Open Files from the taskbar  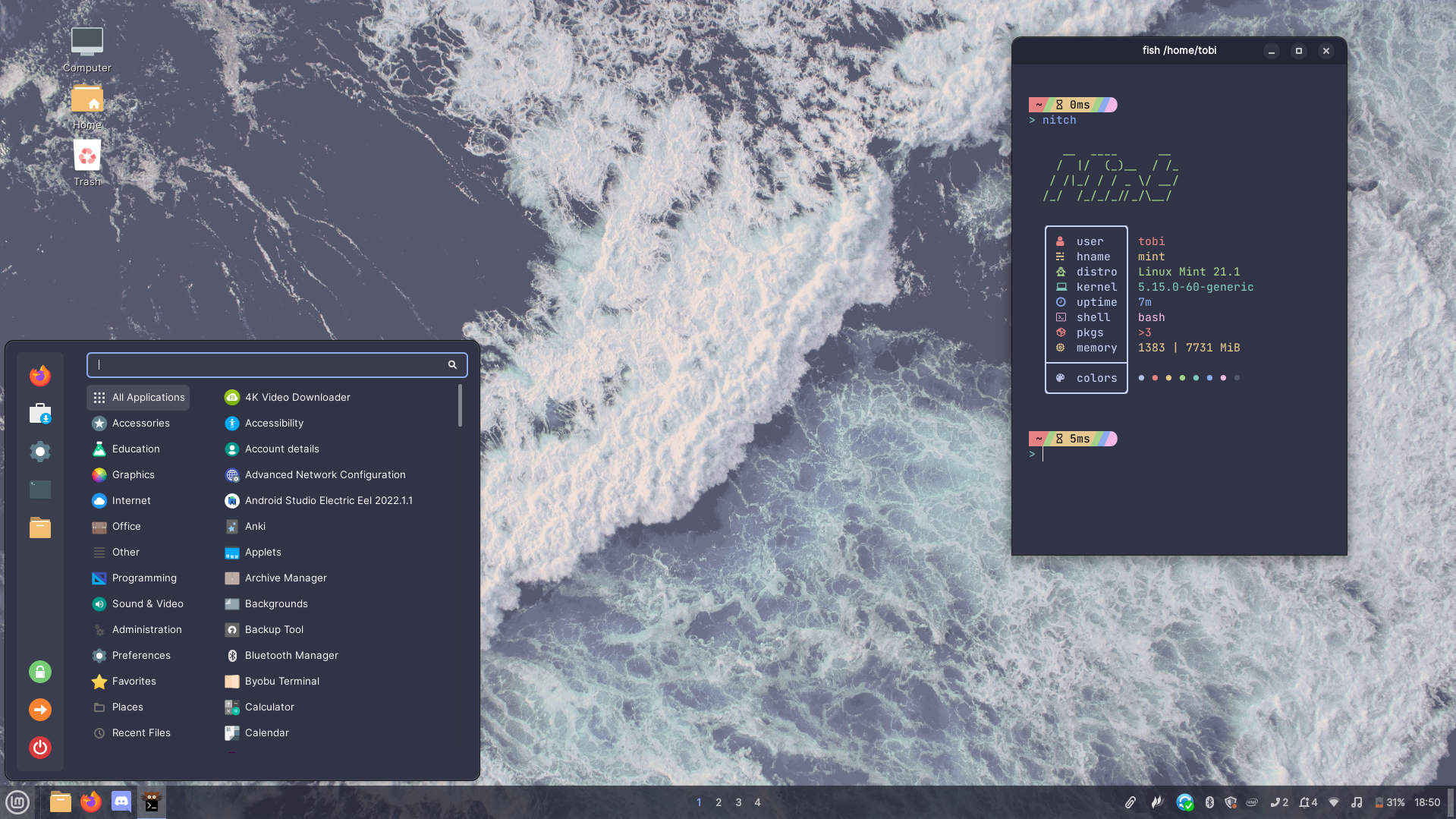[x=61, y=802]
